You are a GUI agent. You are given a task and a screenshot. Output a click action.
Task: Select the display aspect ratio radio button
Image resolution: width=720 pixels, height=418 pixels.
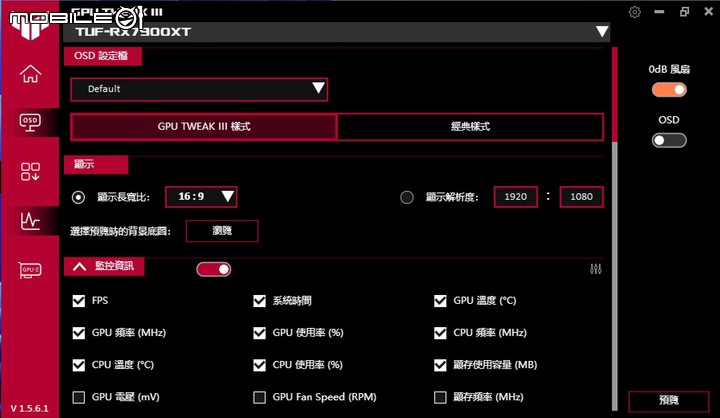click(x=78, y=198)
